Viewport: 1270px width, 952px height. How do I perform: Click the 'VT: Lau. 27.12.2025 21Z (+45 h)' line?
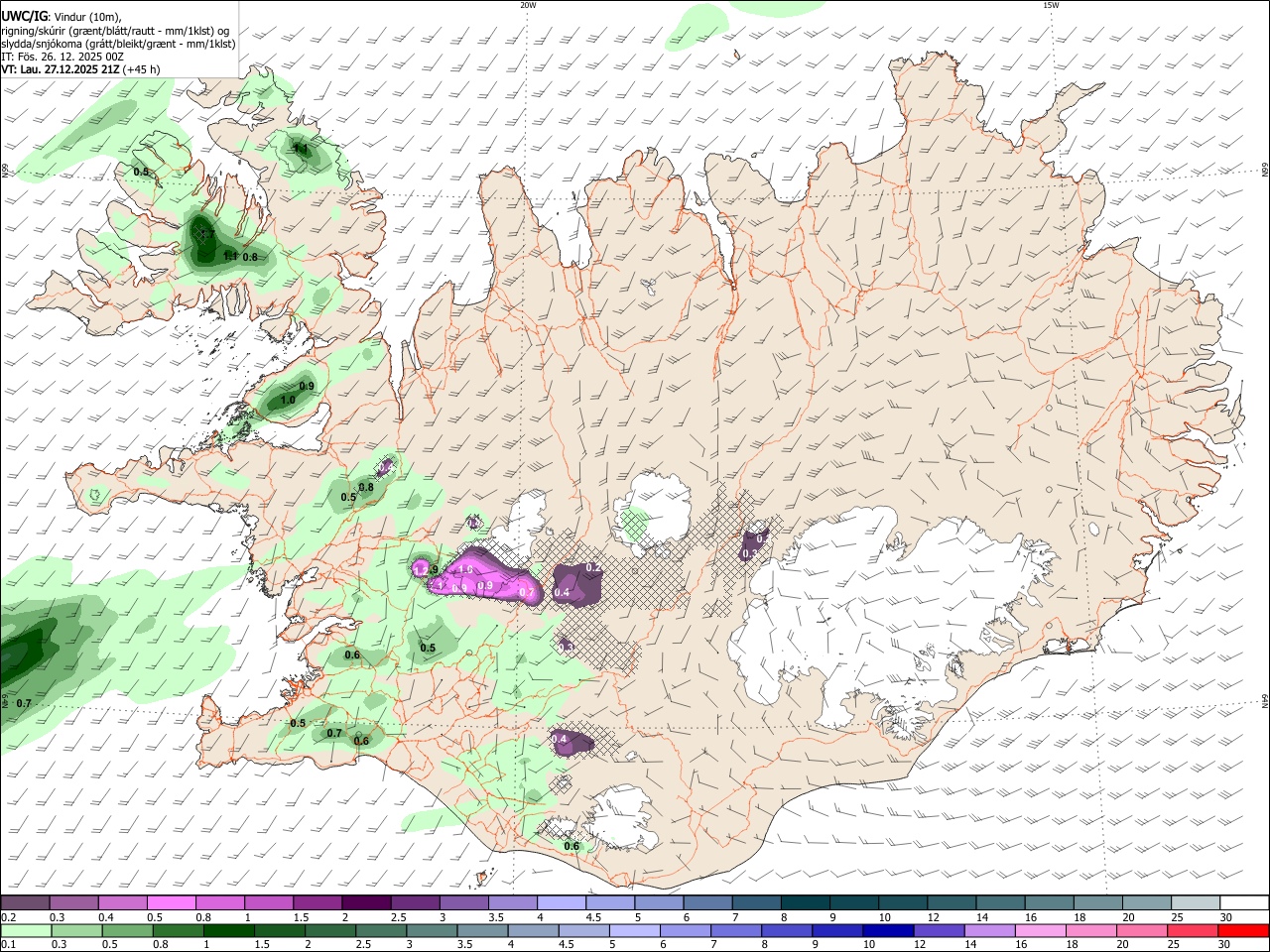[x=81, y=69]
